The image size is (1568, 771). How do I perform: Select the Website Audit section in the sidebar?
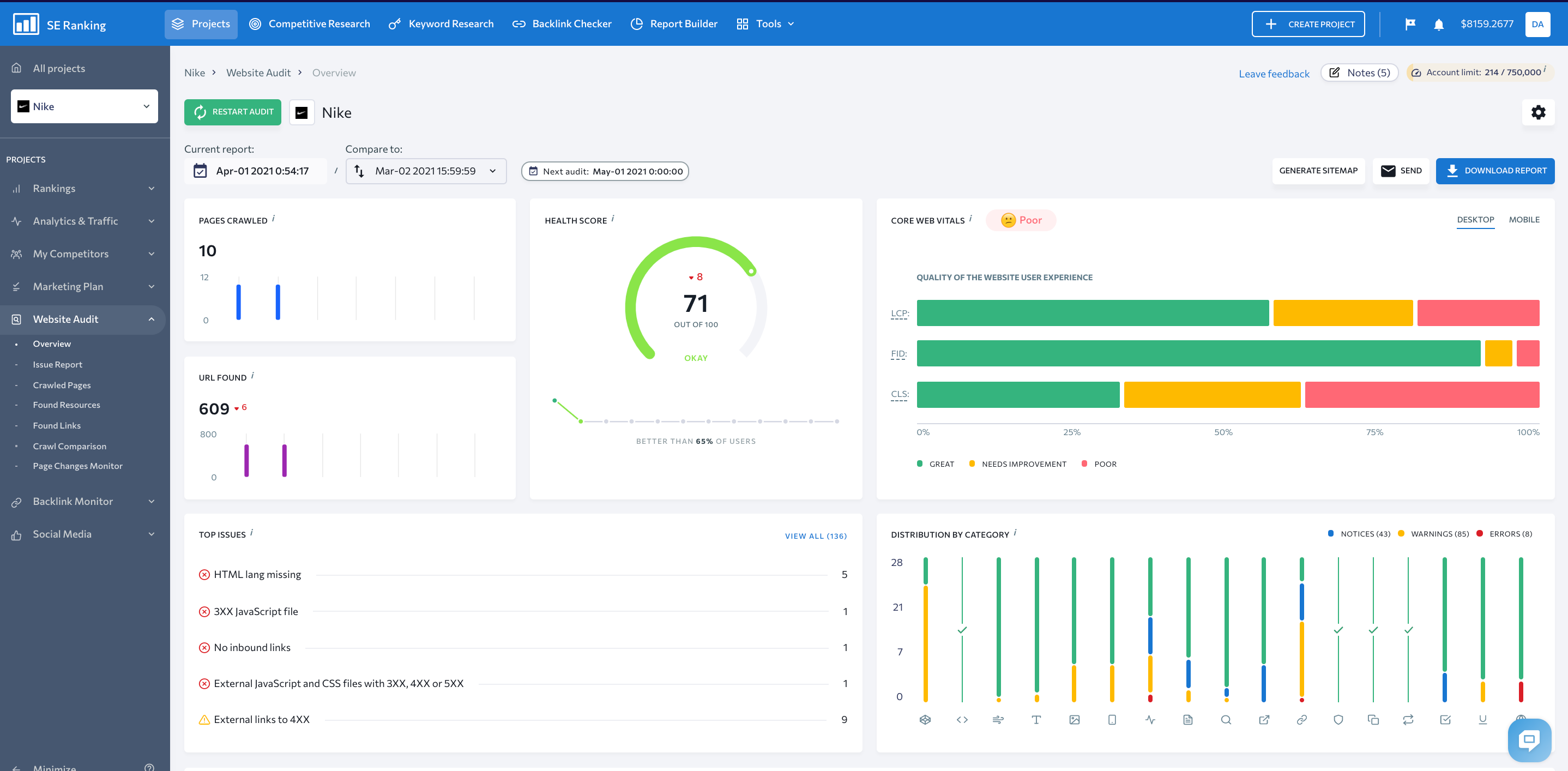[x=65, y=319]
